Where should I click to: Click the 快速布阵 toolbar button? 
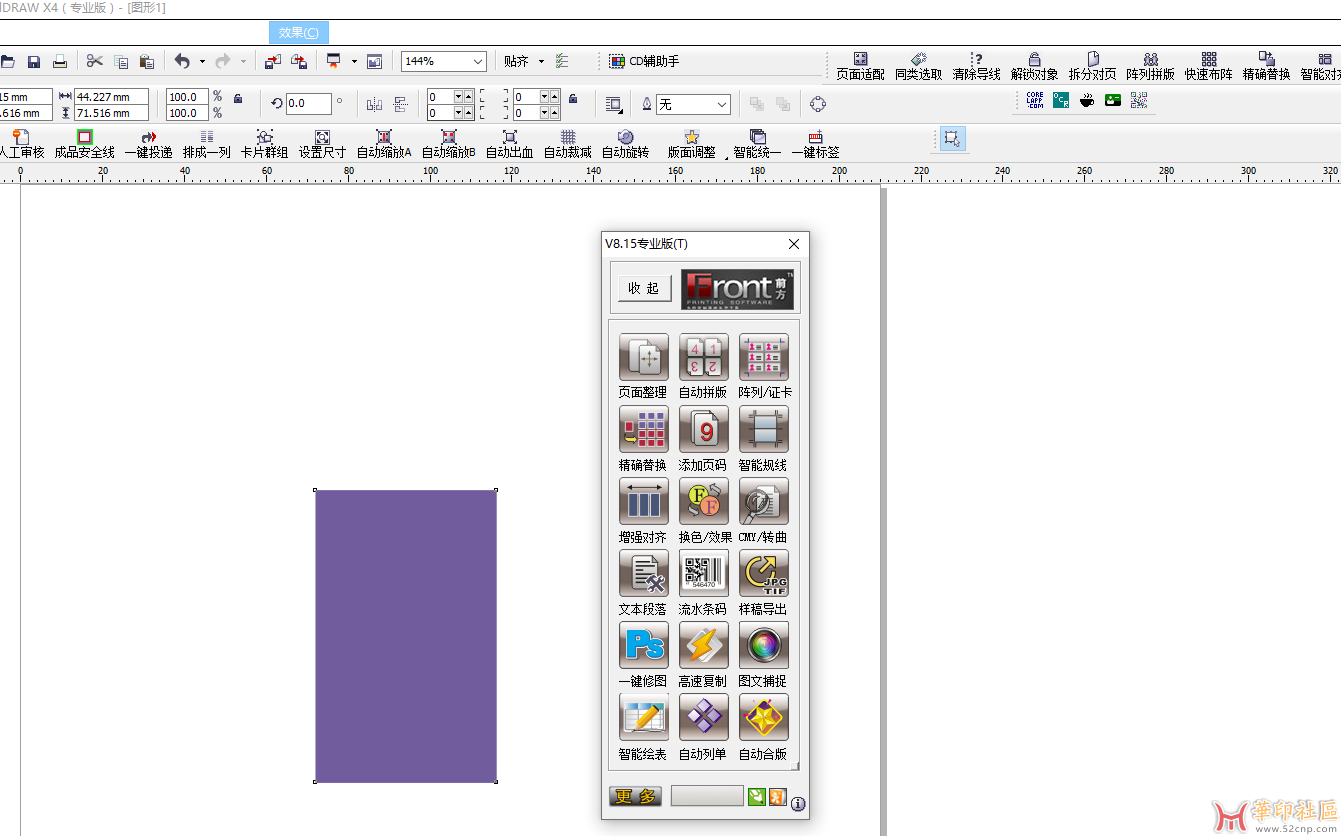1208,66
